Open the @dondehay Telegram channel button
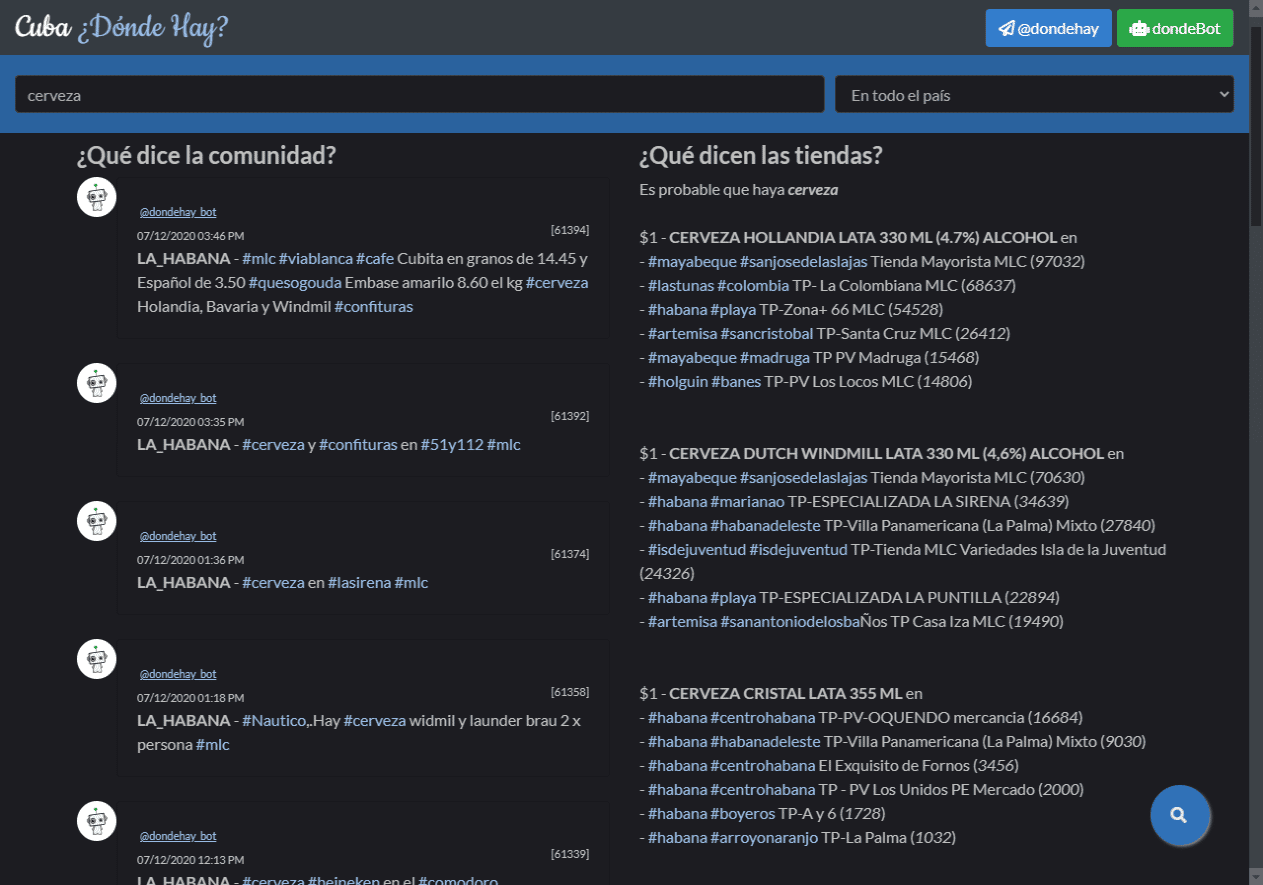The height and width of the screenshot is (885, 1263). [1048, 28]
